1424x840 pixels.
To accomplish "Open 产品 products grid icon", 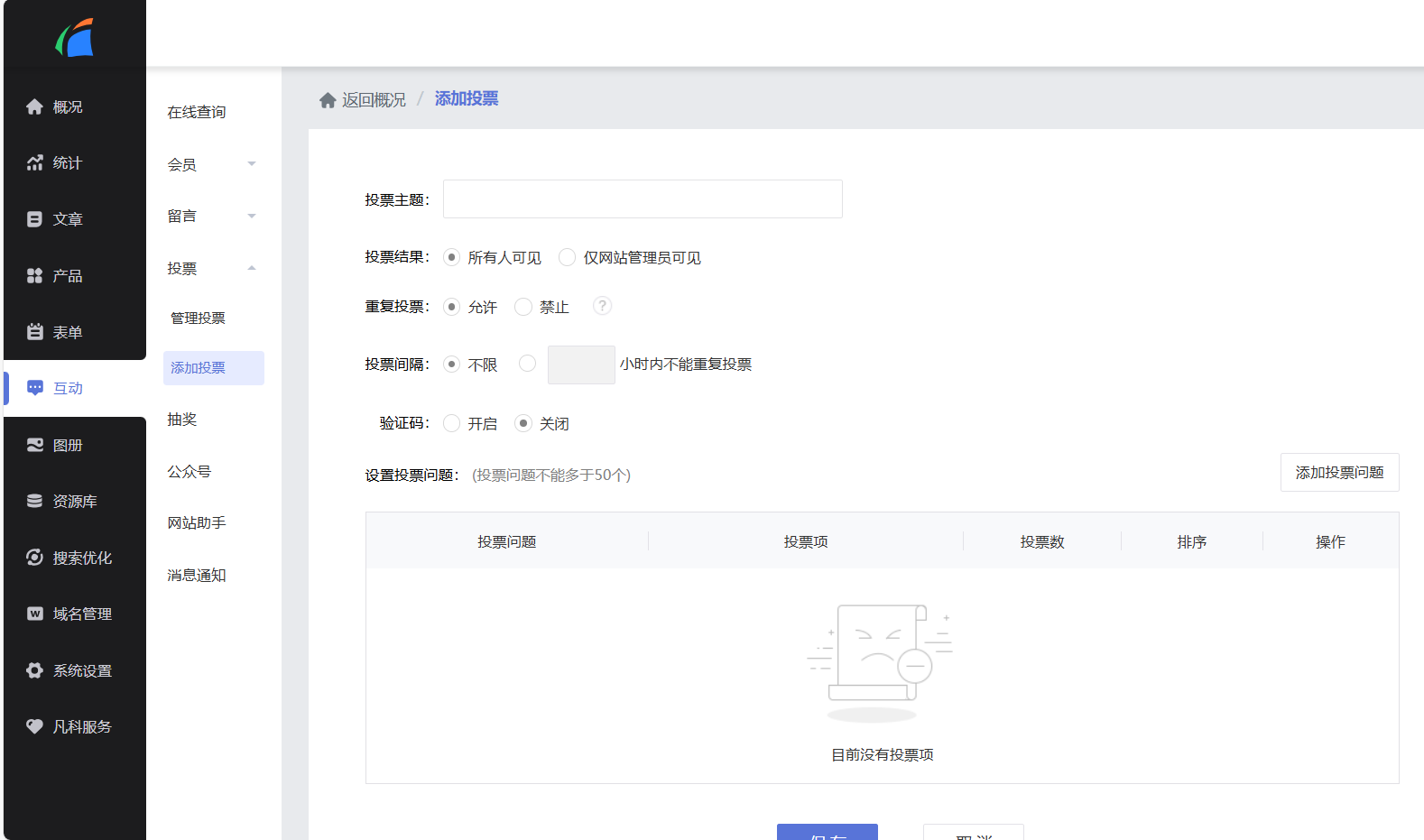I will pos(34,276).
